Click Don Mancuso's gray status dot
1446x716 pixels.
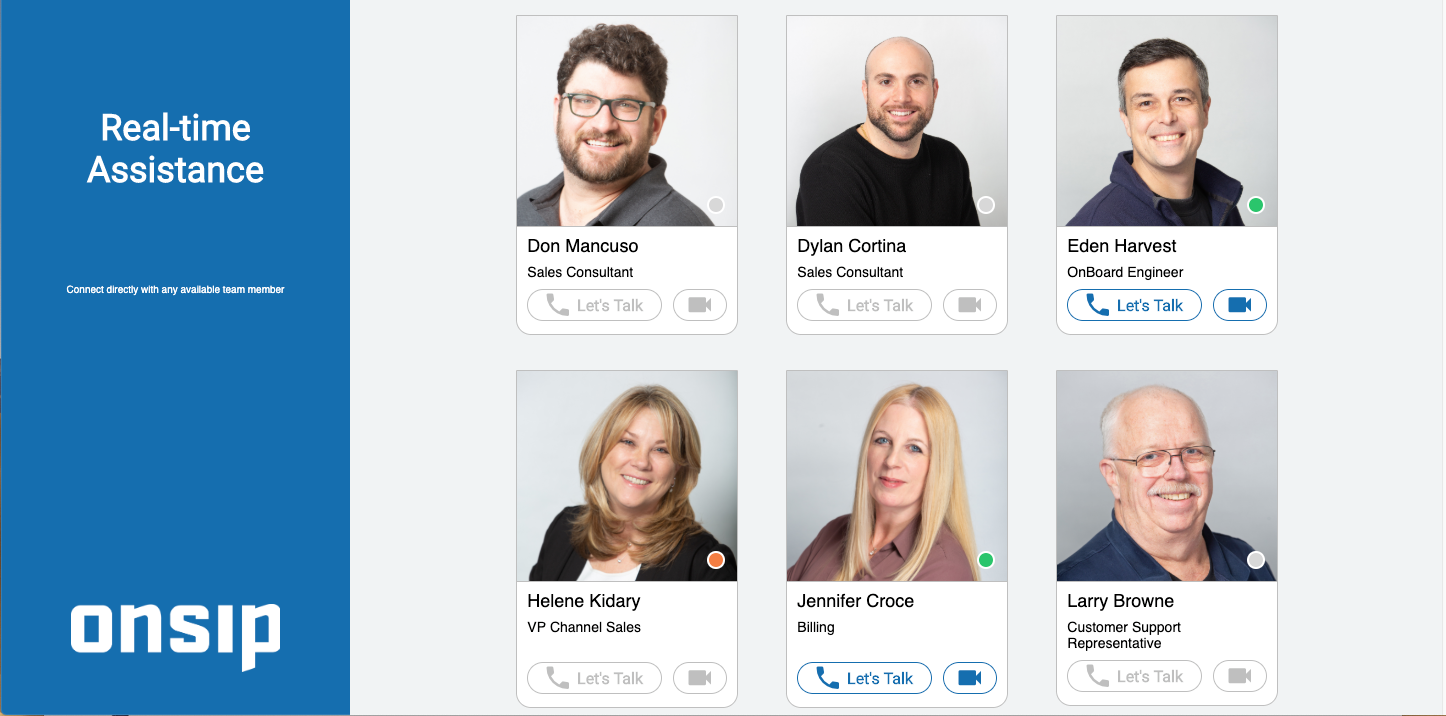point(716,205)
